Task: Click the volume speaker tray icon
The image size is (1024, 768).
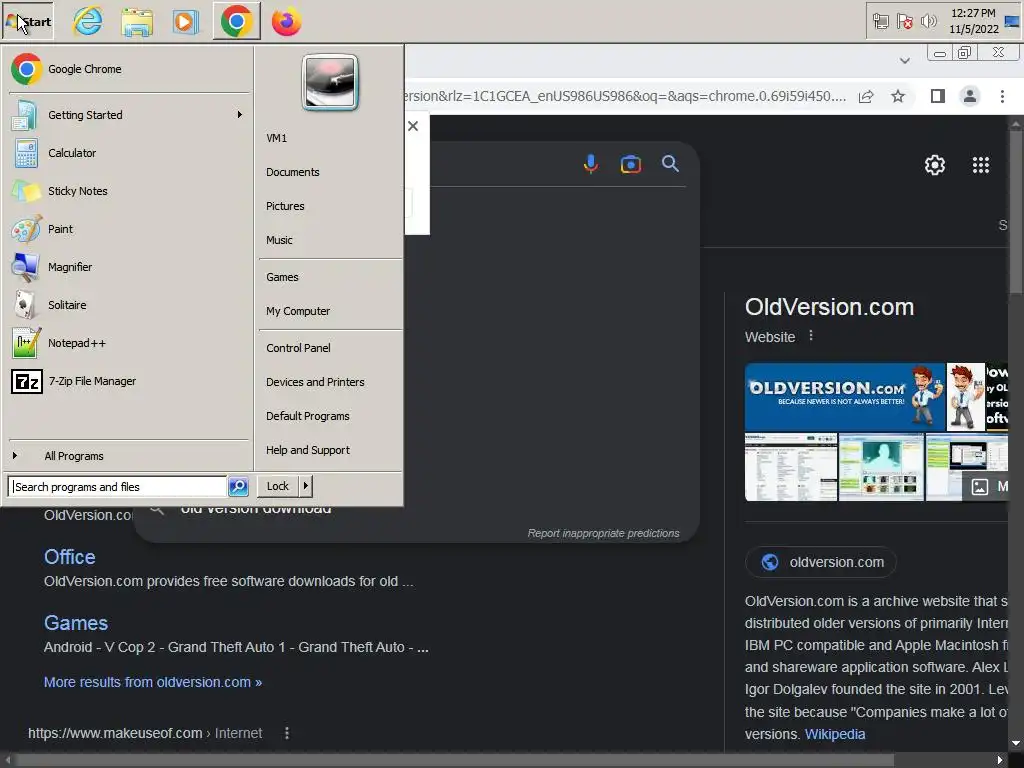Action: click(928, 22)
